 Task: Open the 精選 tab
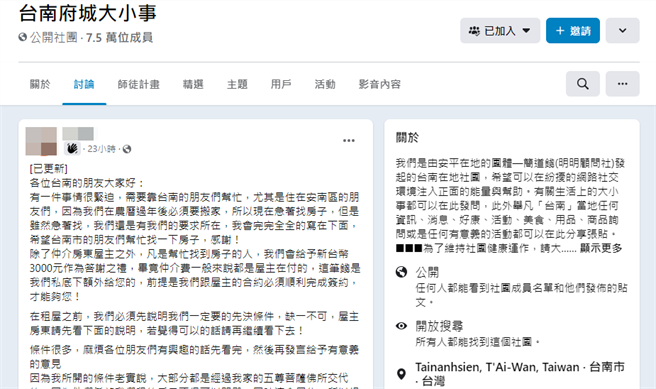click(x=193, y=84)
